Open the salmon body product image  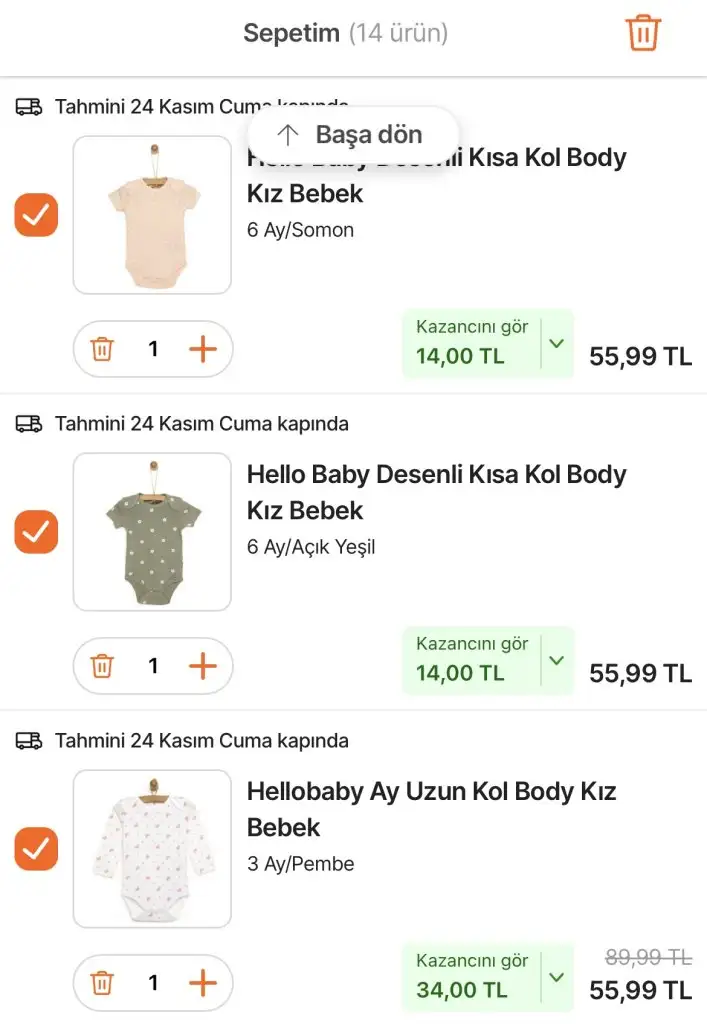click(x=152, y=215)
